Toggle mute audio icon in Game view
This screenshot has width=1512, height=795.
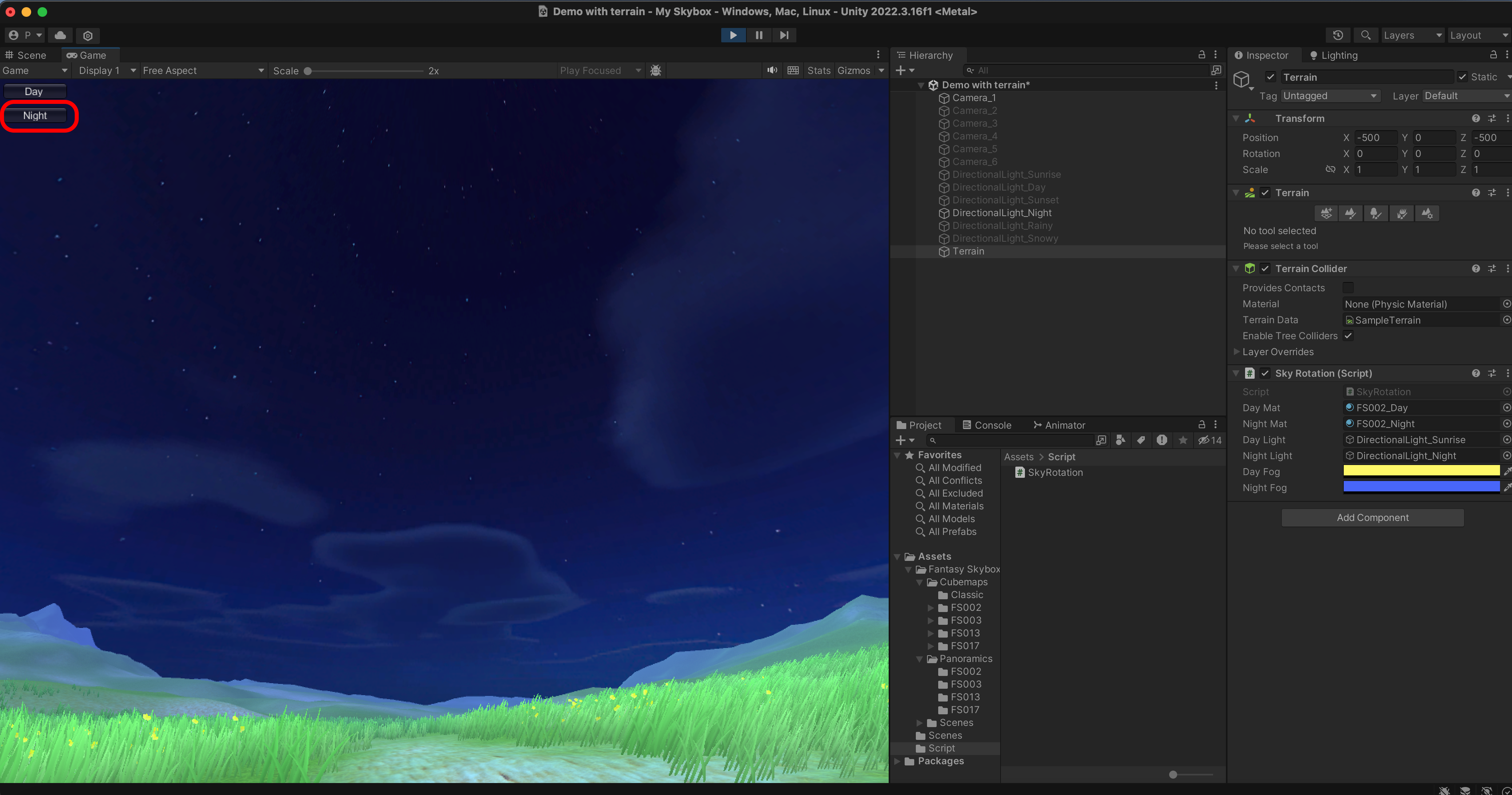point(772,70)
